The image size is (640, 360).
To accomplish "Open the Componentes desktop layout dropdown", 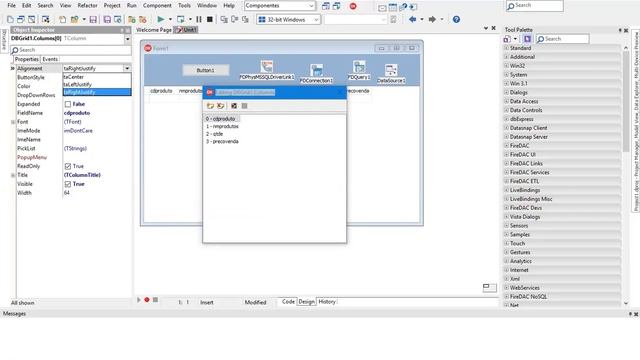I will [x=311, y=6].
